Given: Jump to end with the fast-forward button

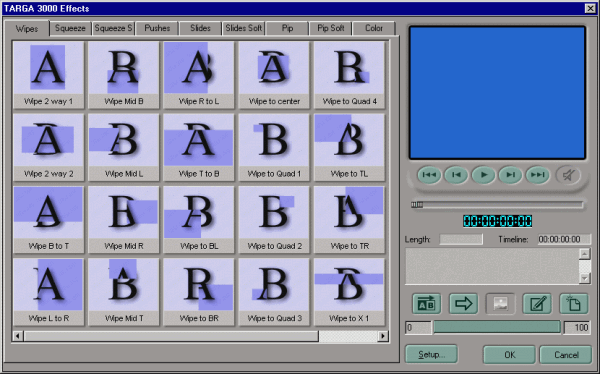Looking at the screenshot, I should pos(538,175).
